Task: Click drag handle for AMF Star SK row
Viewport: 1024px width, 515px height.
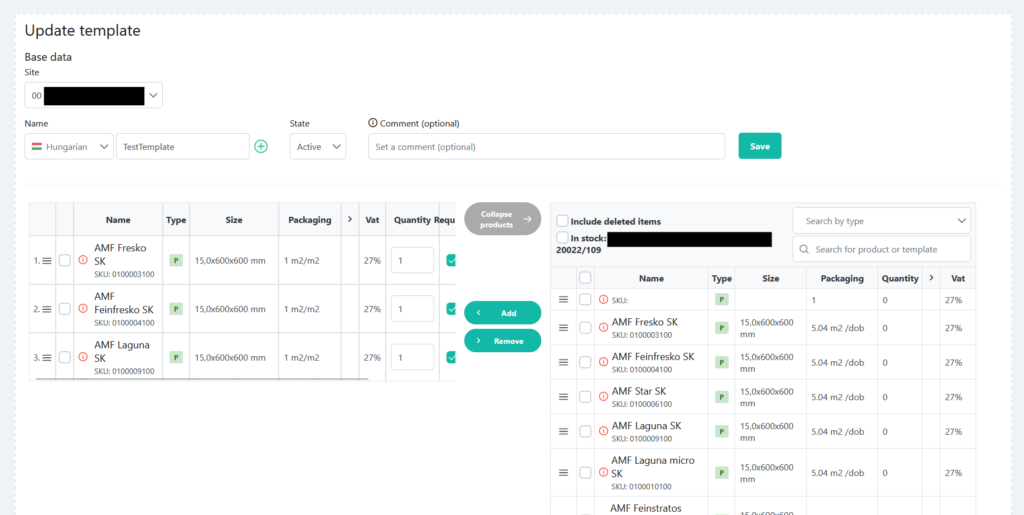Action: 564,396
